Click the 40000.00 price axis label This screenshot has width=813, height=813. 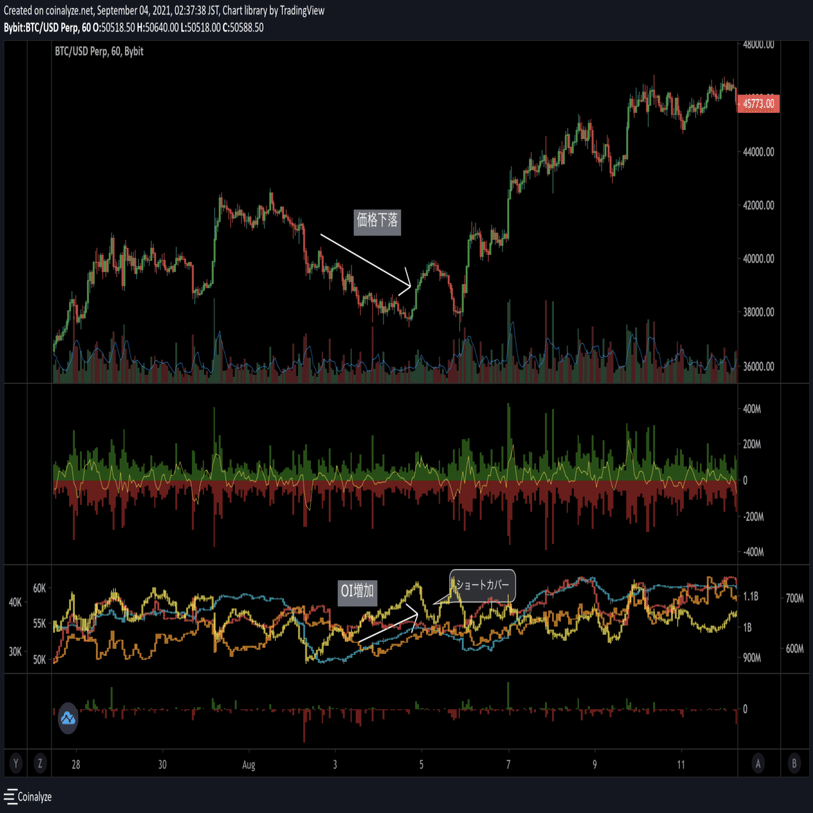point(759,259)
